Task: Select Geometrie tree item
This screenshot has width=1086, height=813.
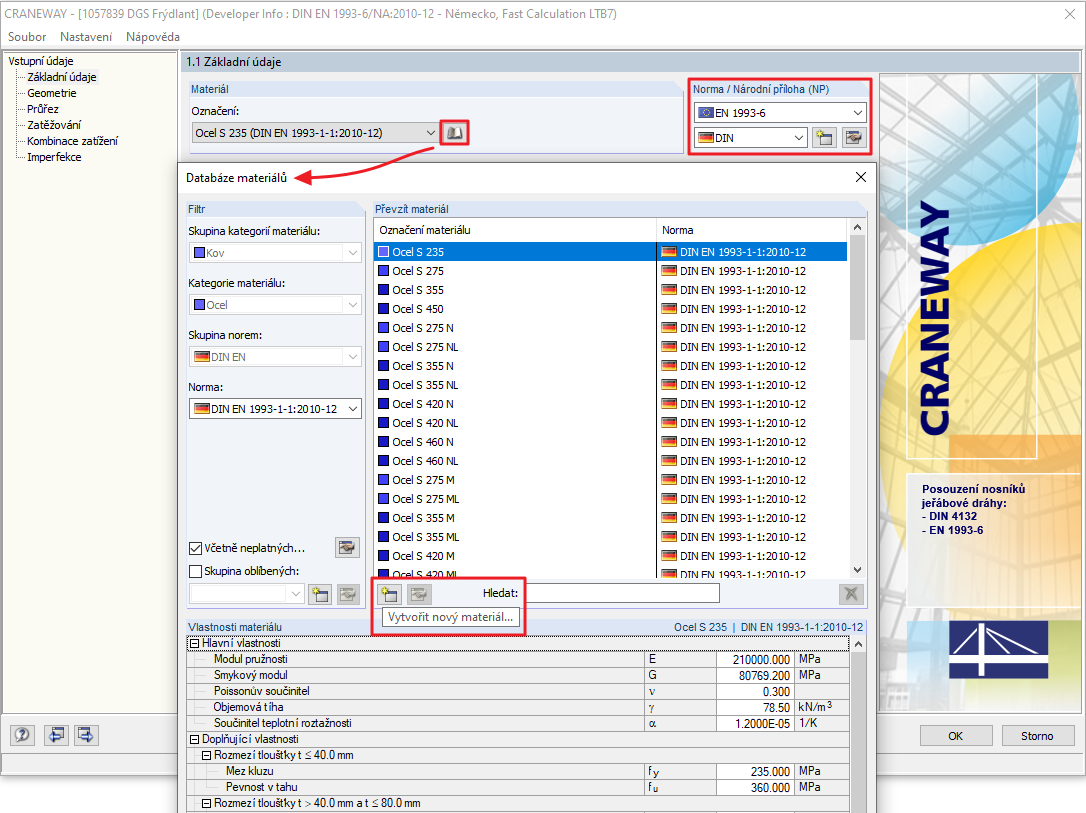Action: tap(52, 93)
